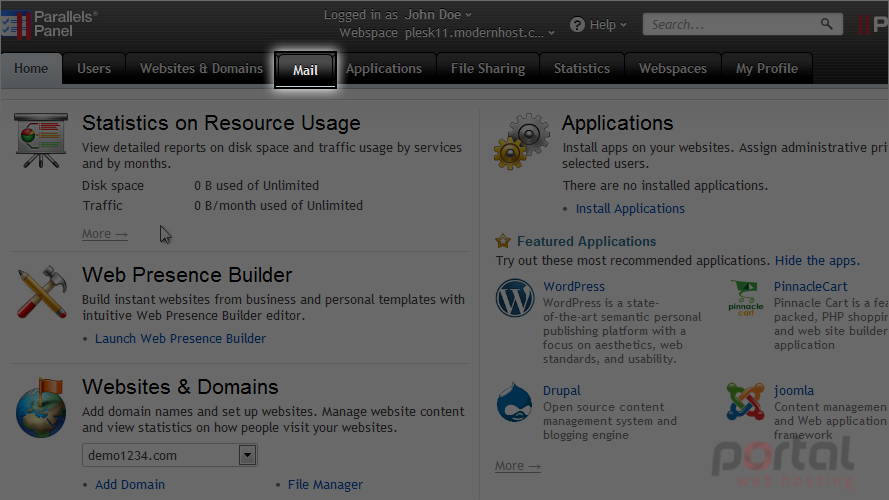Click the Joomla logo icon

tap(745, 401)
